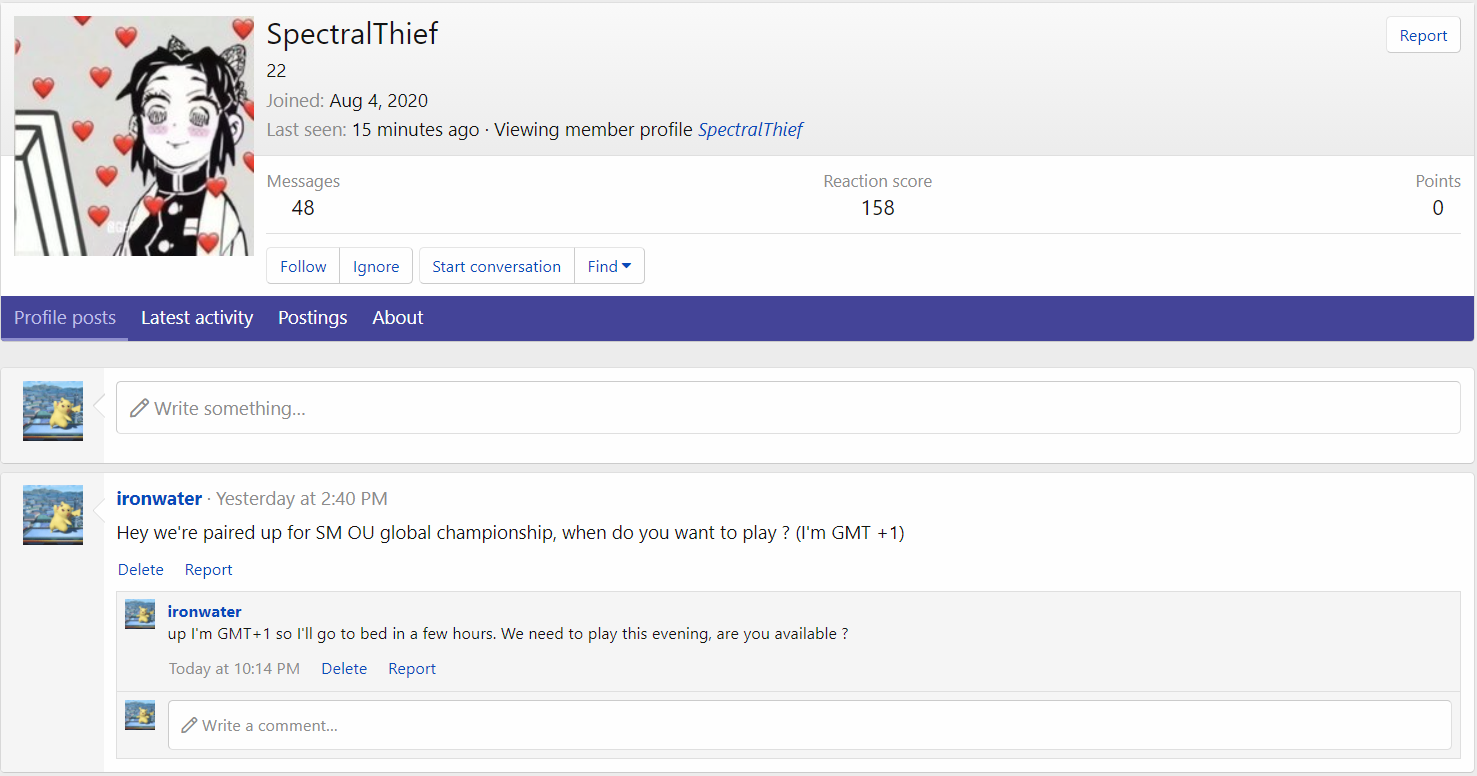The width and height of the screenshot is (1477, 776).
Task: Open the Postings tab
Action: pos(313,318)
